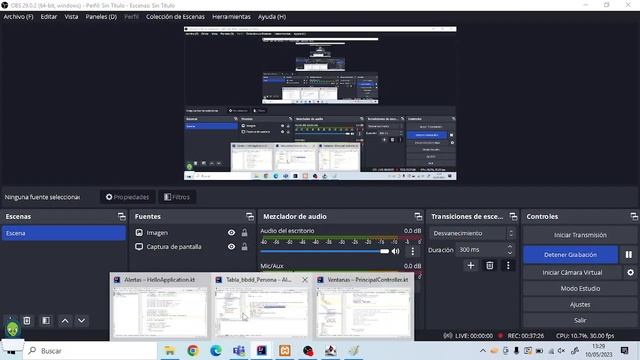The width and height of the screenshot is (640, 360).
Task: Select the Tabla_bbdd_Persona window thumbnail
Action: (261, 307)
